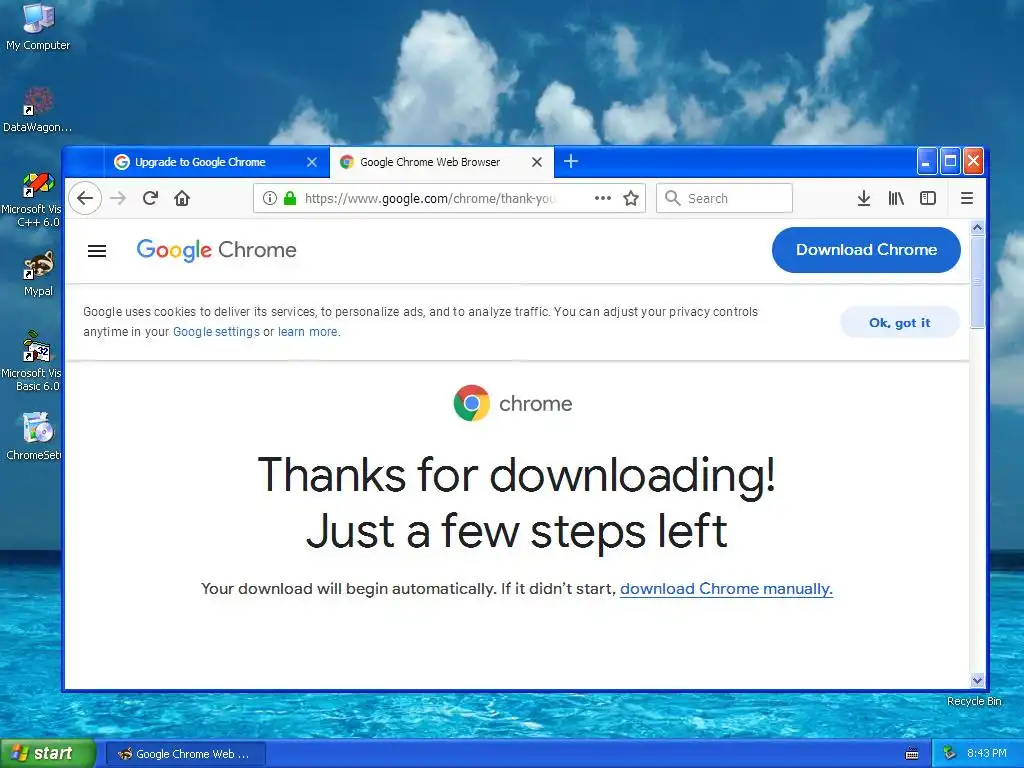This screenshot has height=768, width=1024.
Task: Select the Mypal desktop shortcut
Action: (x=38, y=273)
